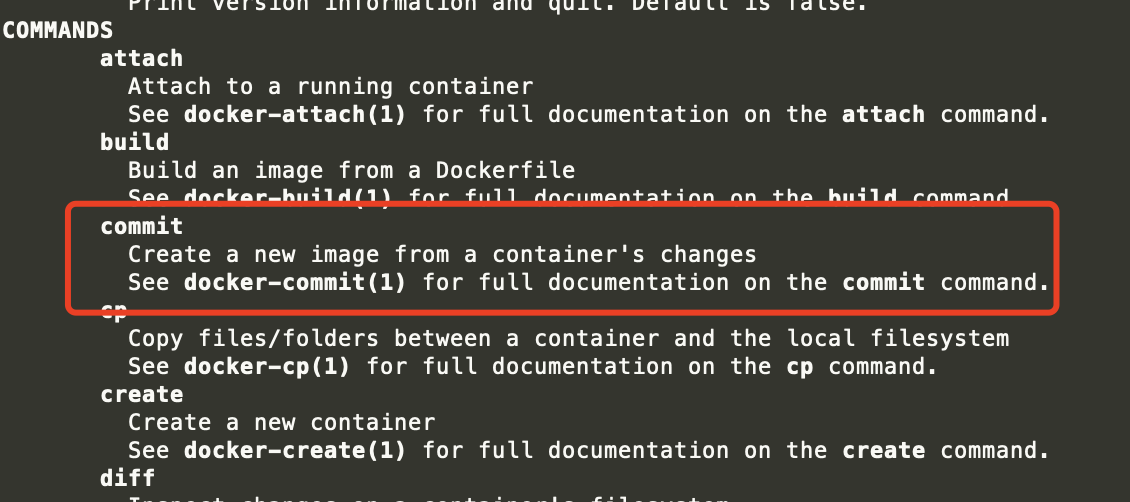Click the attach command name heading
1130x502 pixels.
point(141,58)
